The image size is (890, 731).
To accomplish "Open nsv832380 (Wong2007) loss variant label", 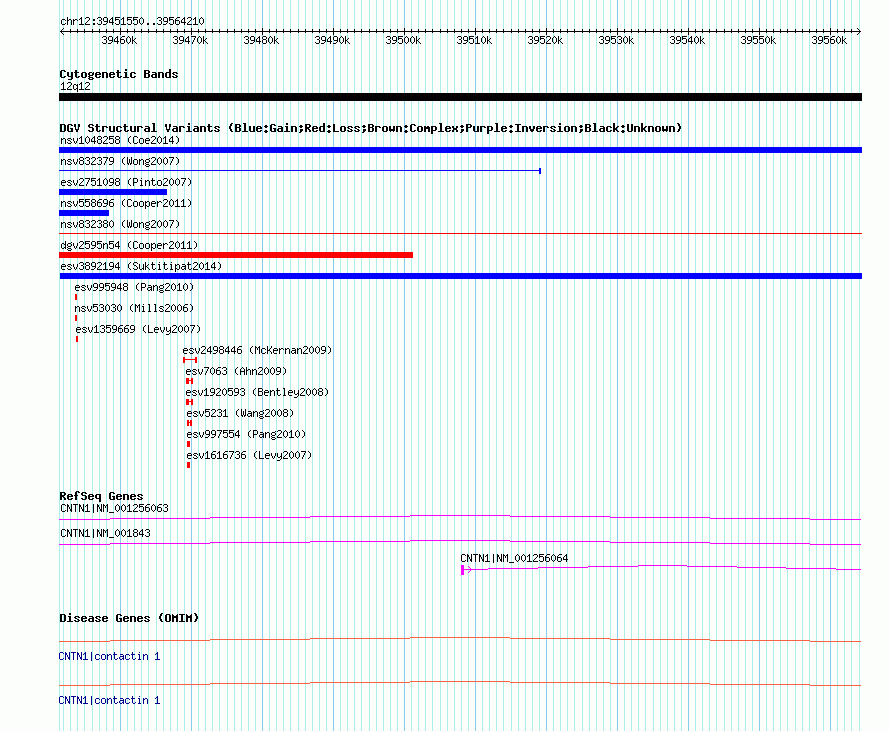I will (120, 224).
